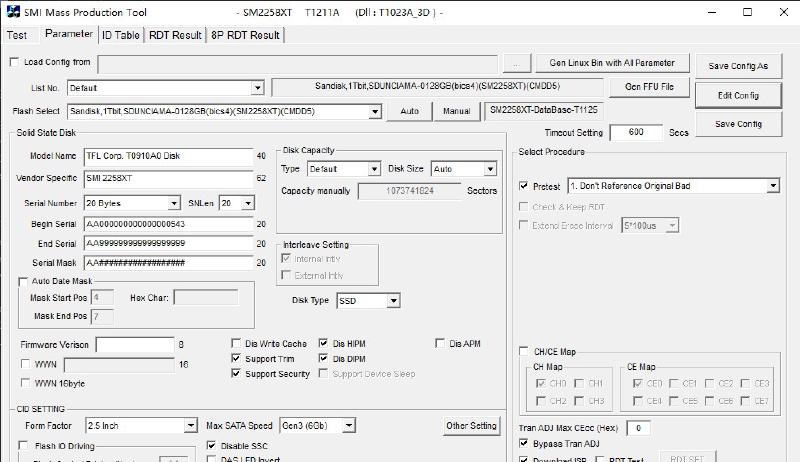Click the Model Name input field
800x462 pixels.
pos(168,156)
